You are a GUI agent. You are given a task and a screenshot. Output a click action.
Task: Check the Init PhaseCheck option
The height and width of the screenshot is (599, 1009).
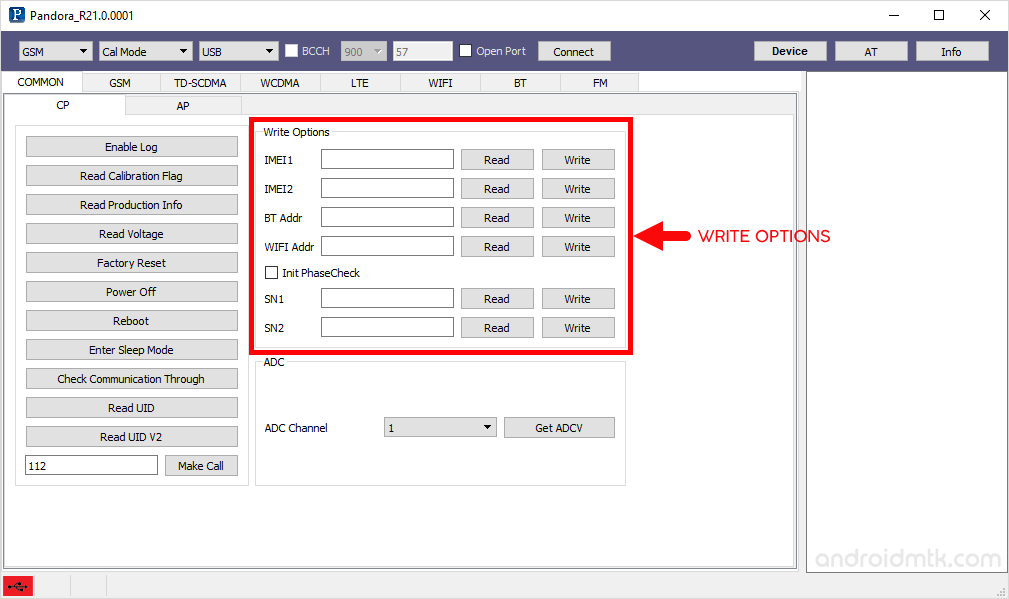click(271, 272)
